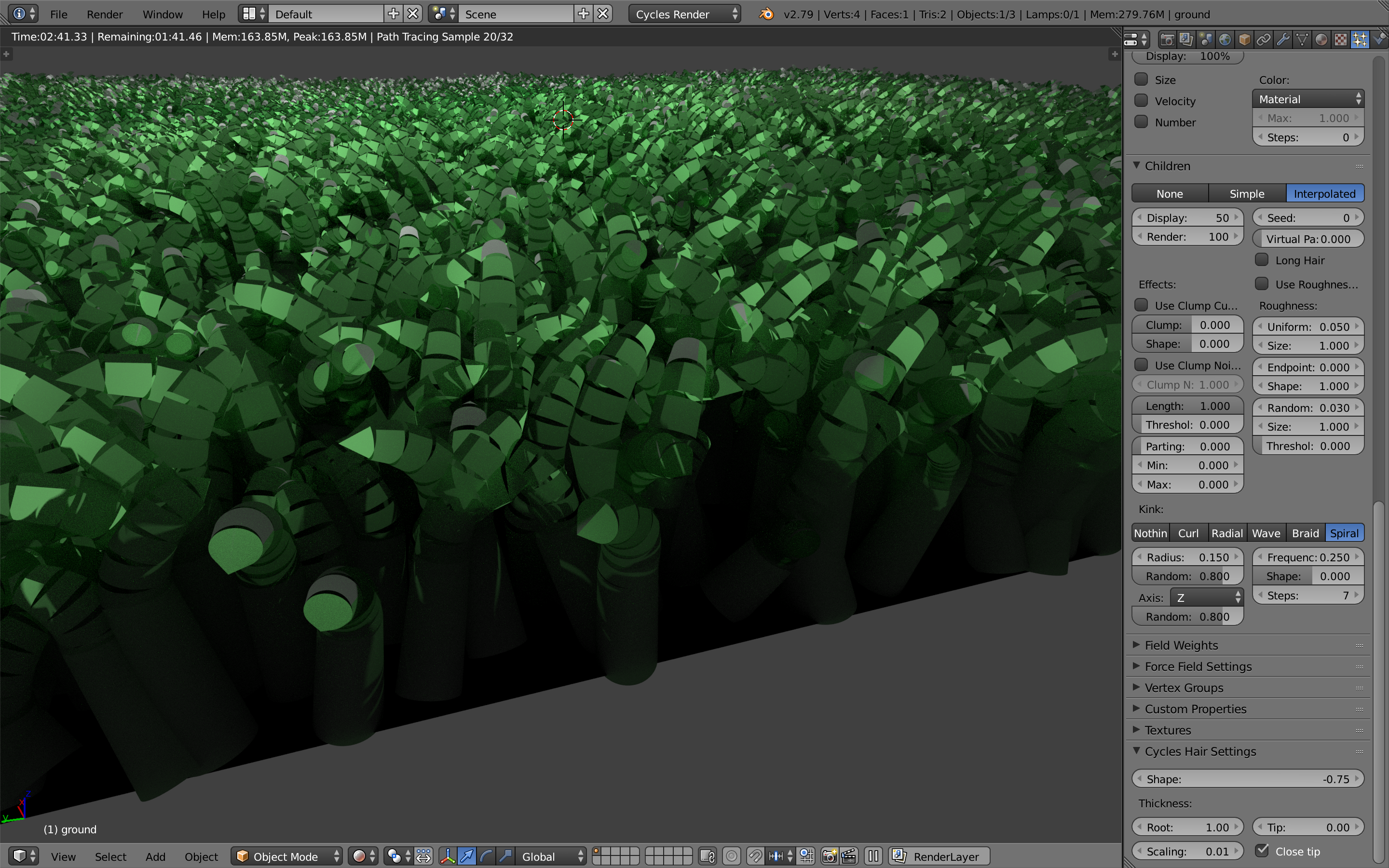1389x868 pixels.
Task: Enable the Long Hair checkbox
Action: (x=1262, y=260)
